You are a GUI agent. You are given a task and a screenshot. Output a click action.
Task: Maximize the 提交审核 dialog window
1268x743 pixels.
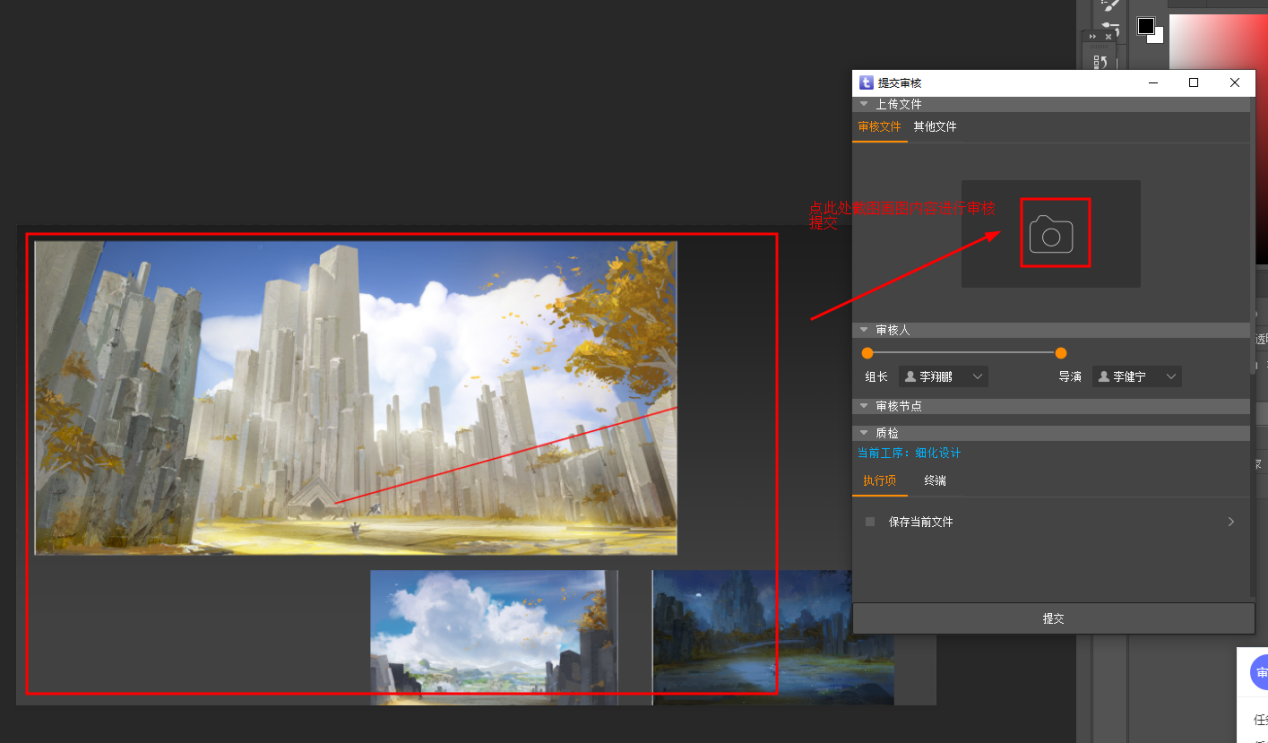[1193, 83]
